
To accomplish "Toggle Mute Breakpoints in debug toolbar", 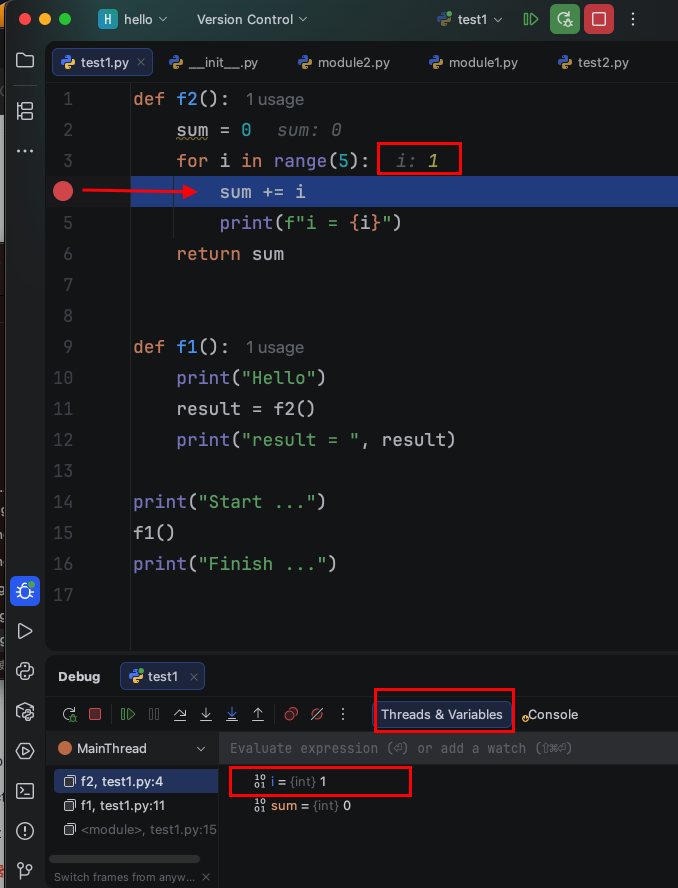I will [x=317, y=714].
